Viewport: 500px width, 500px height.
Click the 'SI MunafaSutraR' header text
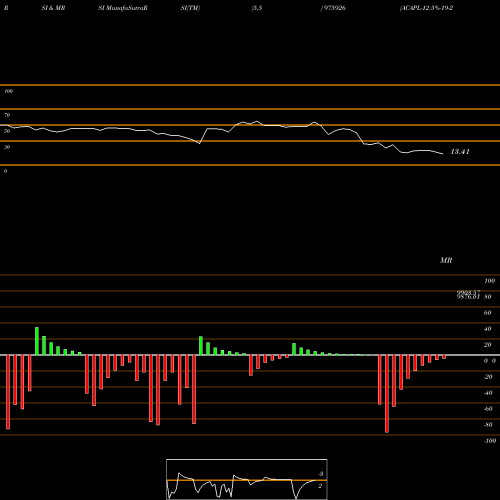[123, 8]
